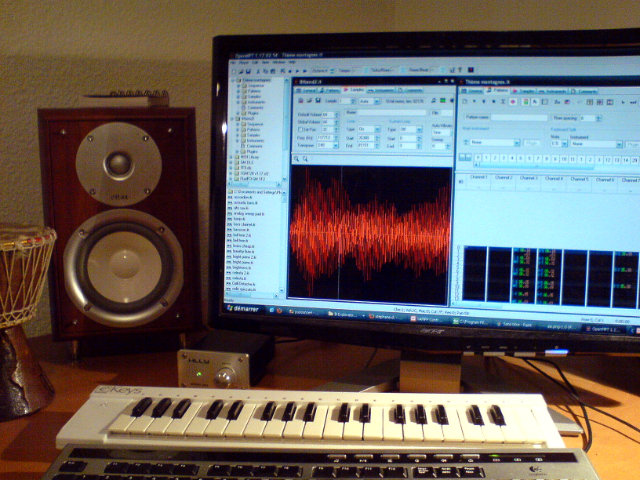Click the Global Volume stepper arrows
Screen dimensions: 640x480
(x=337, y=122)
